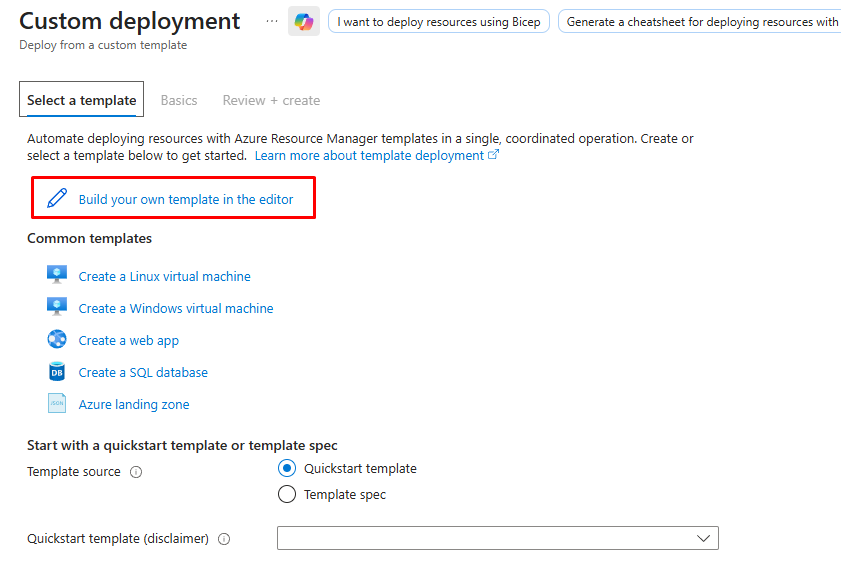
Task: Click the SQL database DB icon
Action: 57,372
